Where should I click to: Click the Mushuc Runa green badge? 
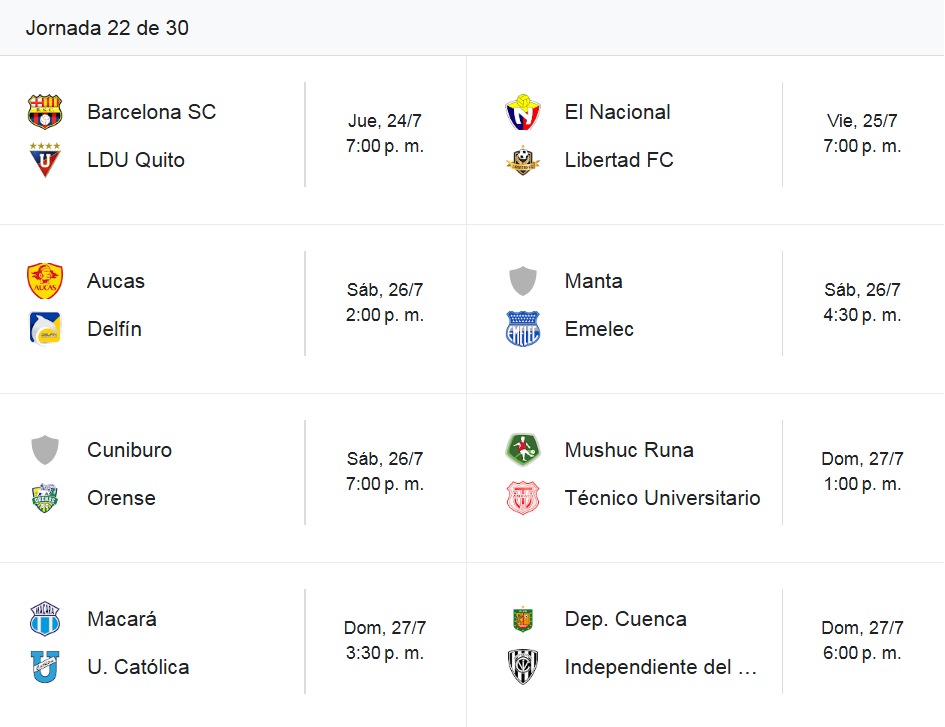[523, 450]
